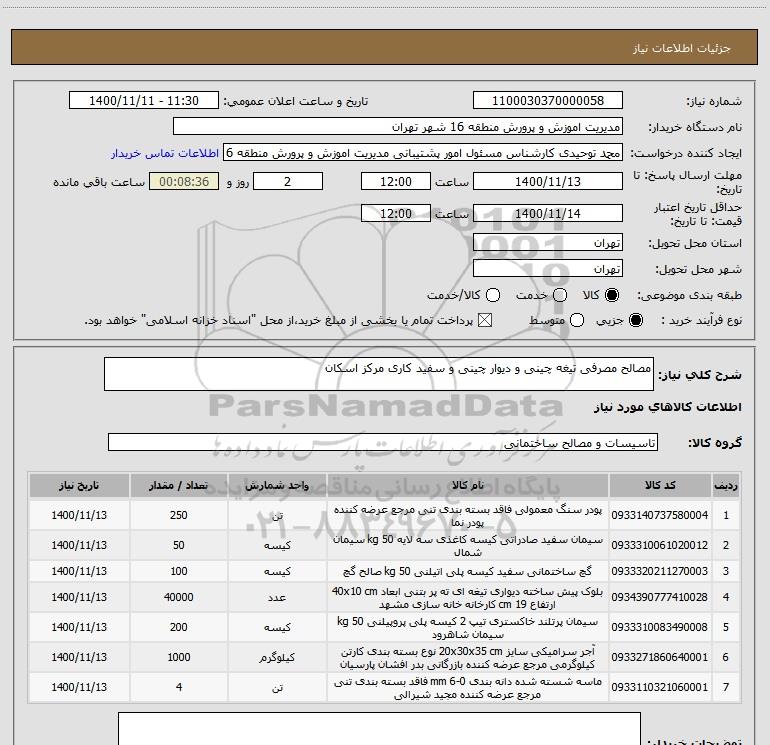The image size is (770, 745).
Task: Click unit کیلوگرم in row 6
Action: point(277,658)
